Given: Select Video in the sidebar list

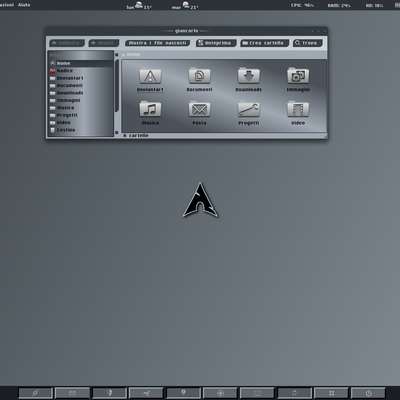Looking at the screenshot, I should tap(81, 122).
